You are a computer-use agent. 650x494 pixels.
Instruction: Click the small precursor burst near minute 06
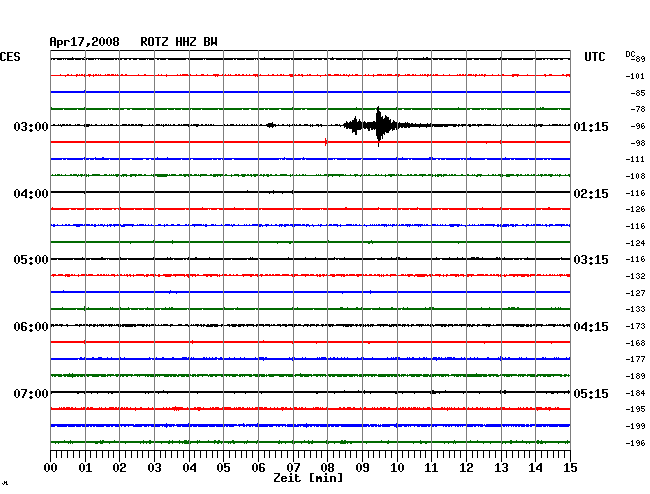pyautogui.click(x=271, y=125)
